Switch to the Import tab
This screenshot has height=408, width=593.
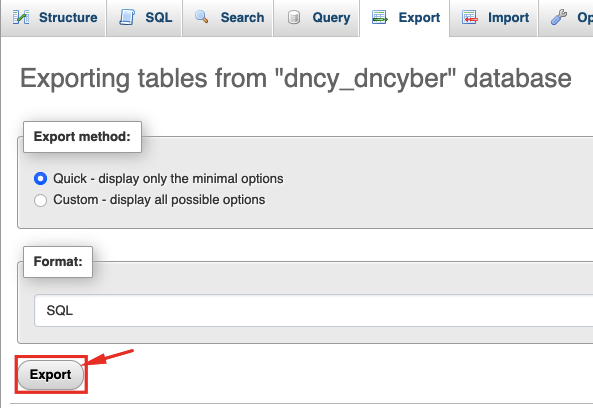(494, 18)
